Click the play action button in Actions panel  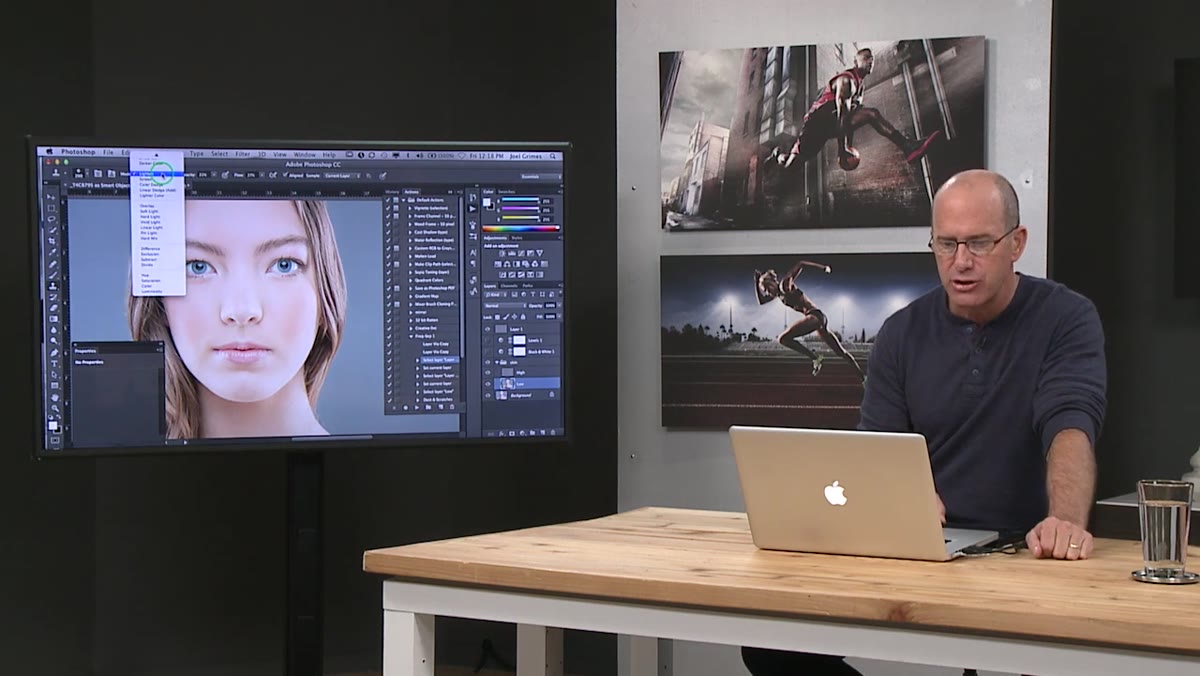[417, 407]
